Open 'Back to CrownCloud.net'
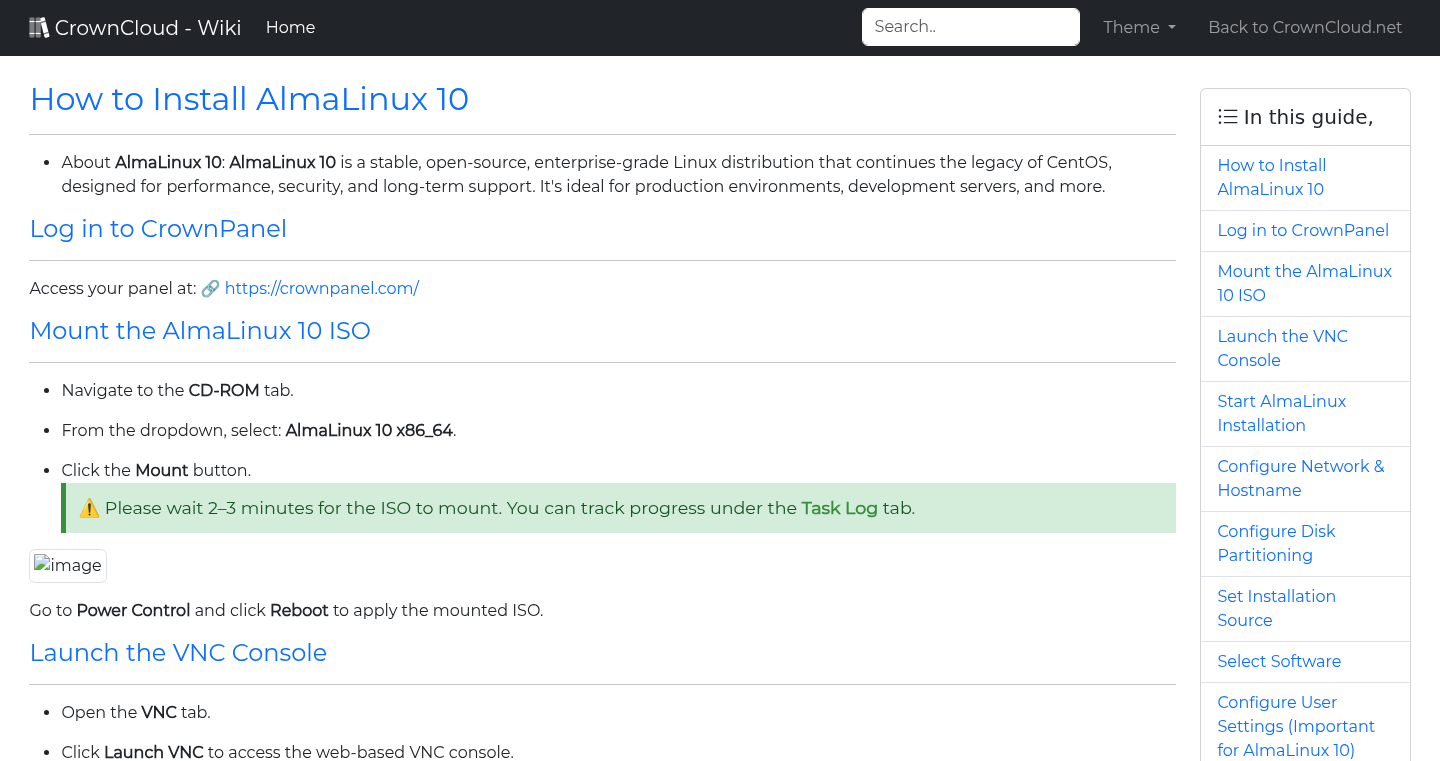The image size is (1440, 761). click(1305, 27)
